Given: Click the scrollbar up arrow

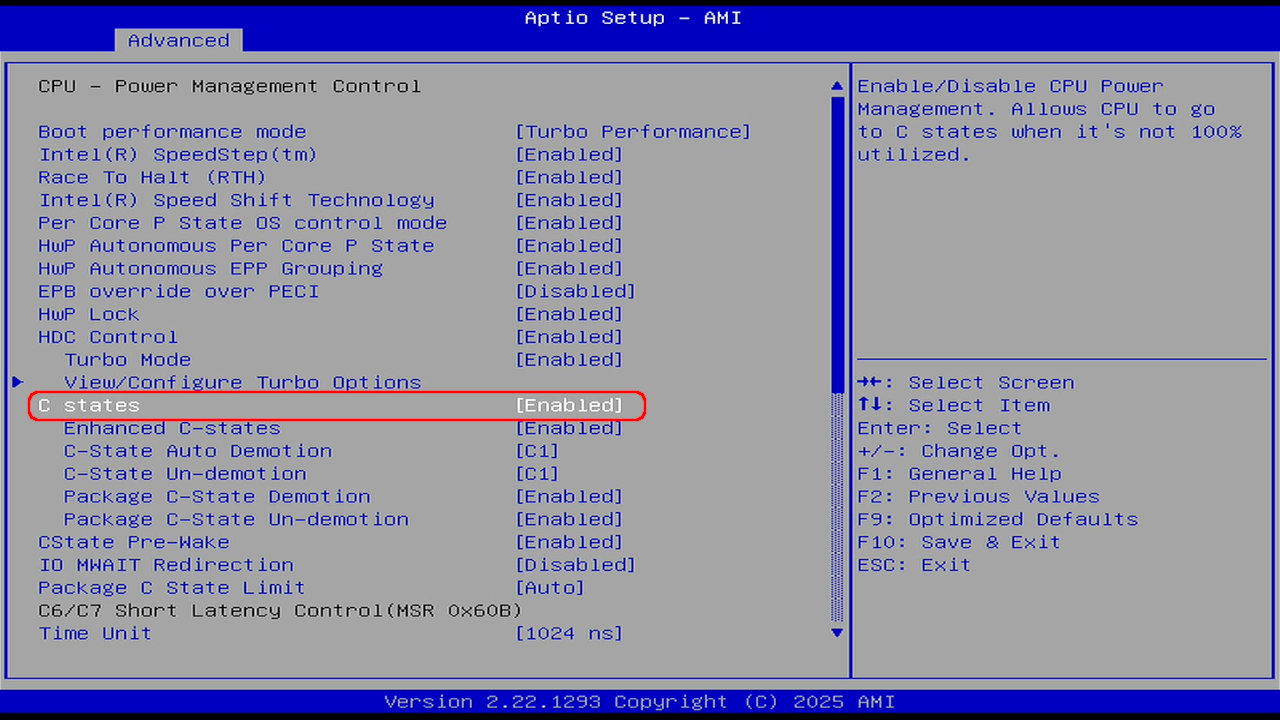Looking at the screenshot, I should tap(837, 87).
